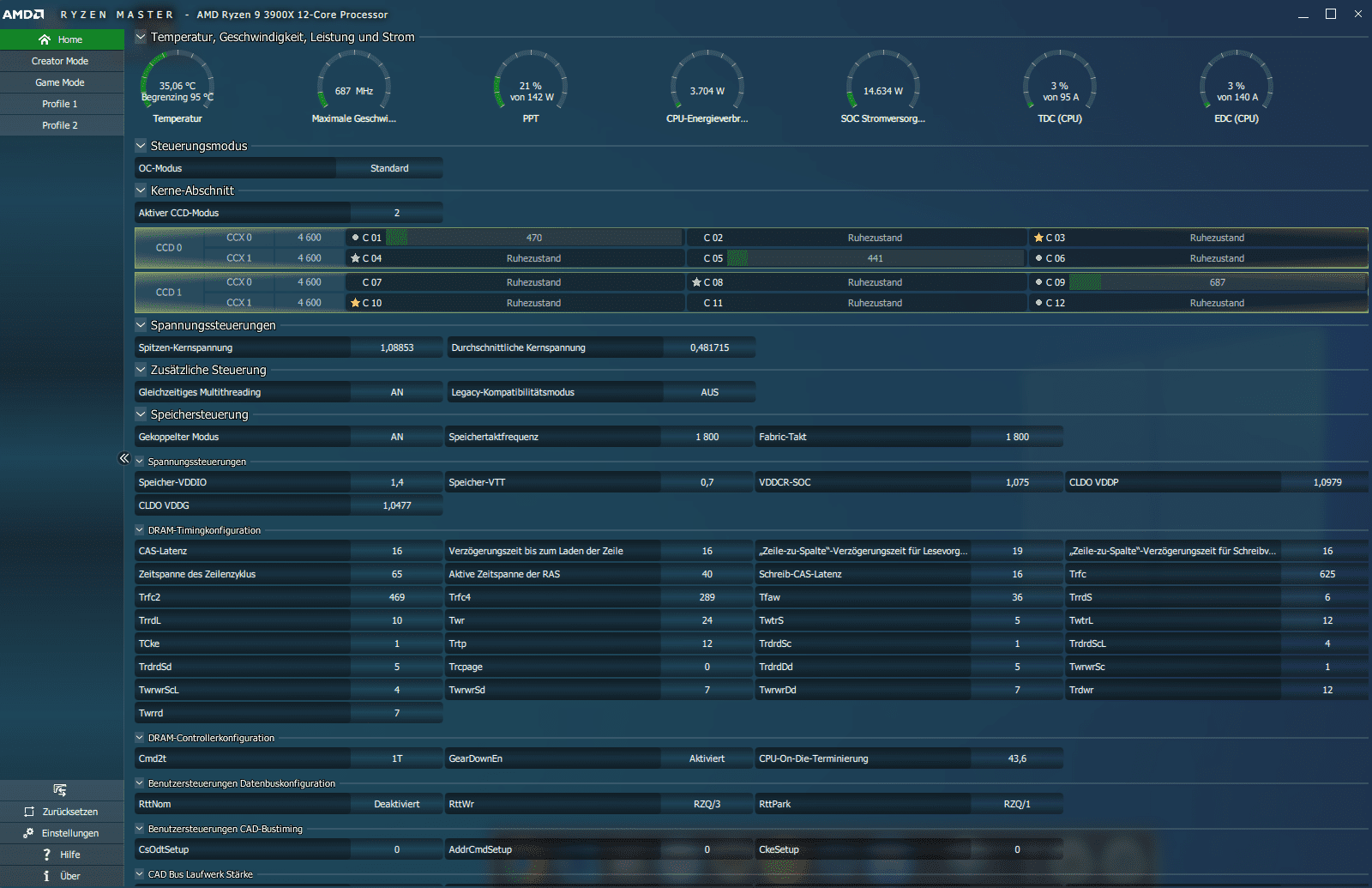Click the CCD 1 label
This screenshot has height=888, width=1372.
point(169,293)
